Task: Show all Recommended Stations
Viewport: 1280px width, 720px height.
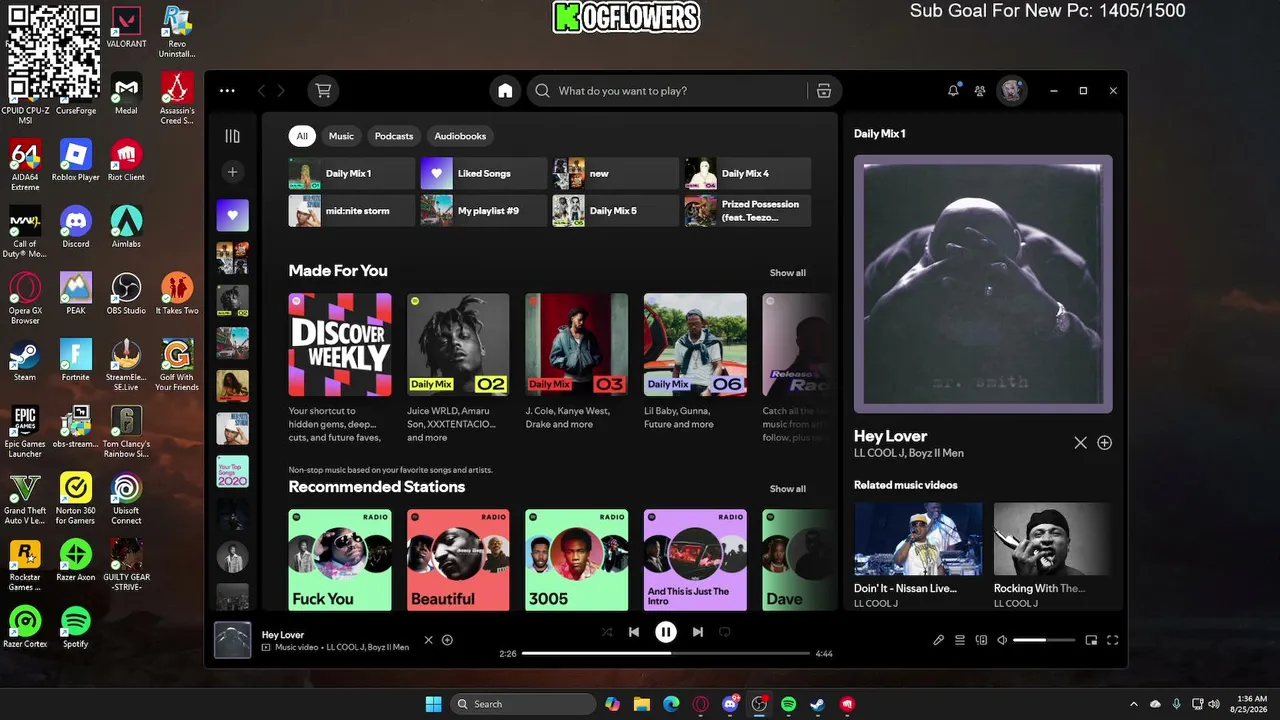Action: 787,489
